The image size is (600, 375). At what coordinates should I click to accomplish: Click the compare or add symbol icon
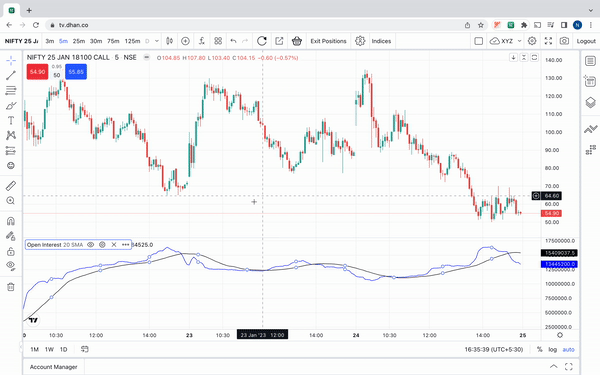coord(185,41)
